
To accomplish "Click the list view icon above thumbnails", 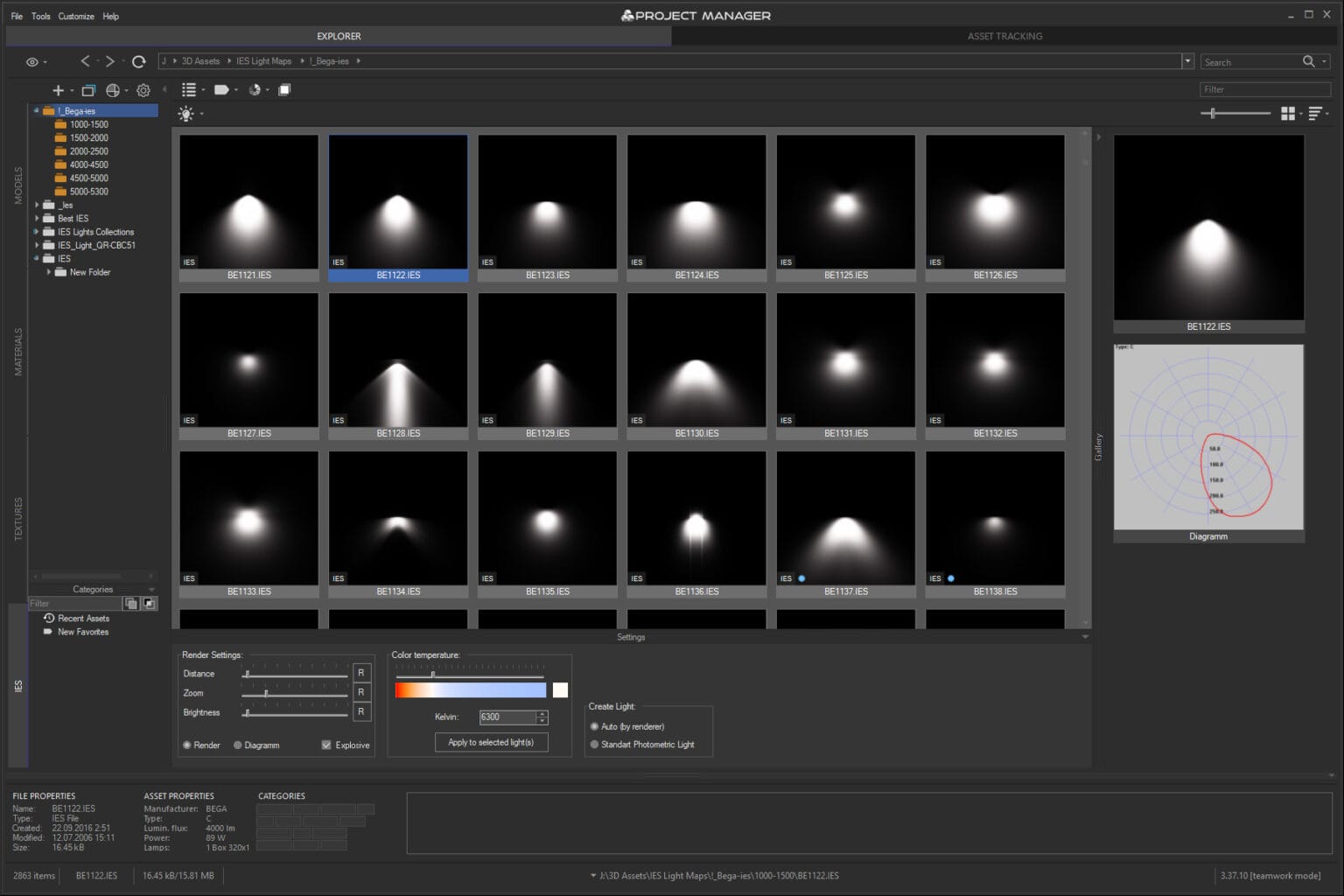I will (189, 89).
